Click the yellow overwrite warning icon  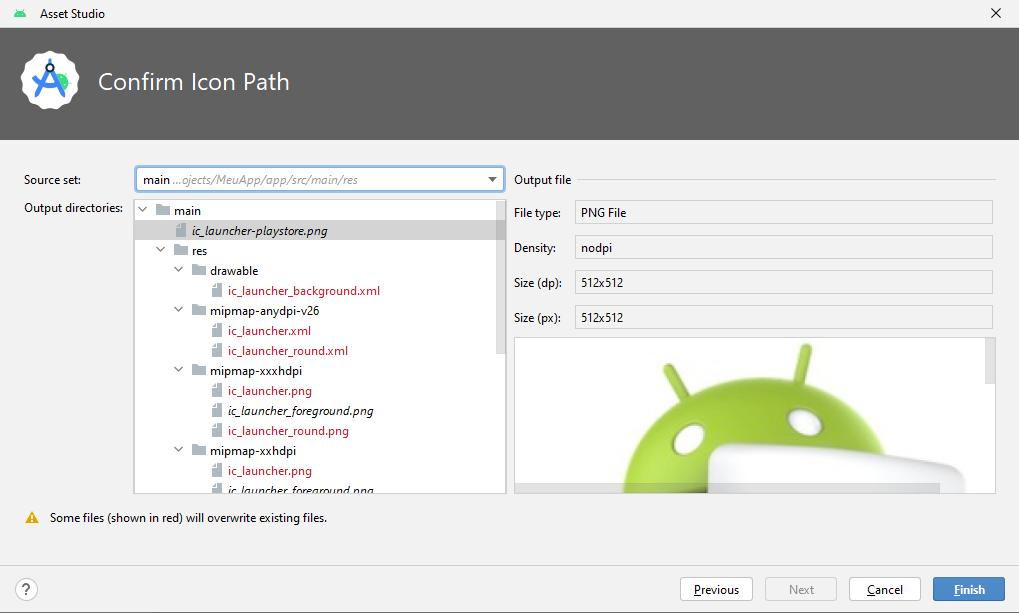coord(32,518)
